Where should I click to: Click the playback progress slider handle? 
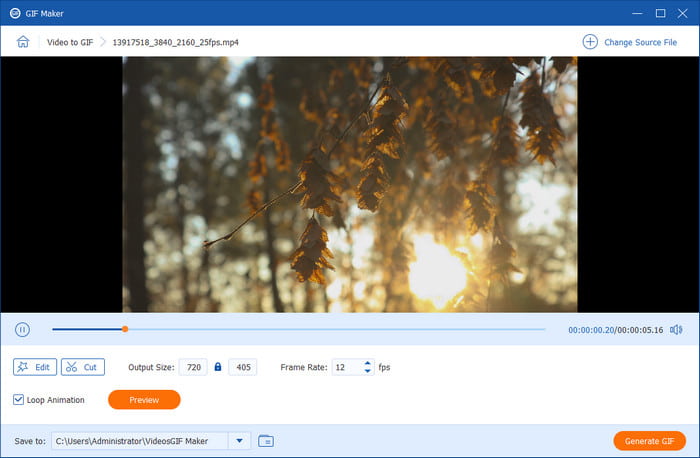[125, 329]
